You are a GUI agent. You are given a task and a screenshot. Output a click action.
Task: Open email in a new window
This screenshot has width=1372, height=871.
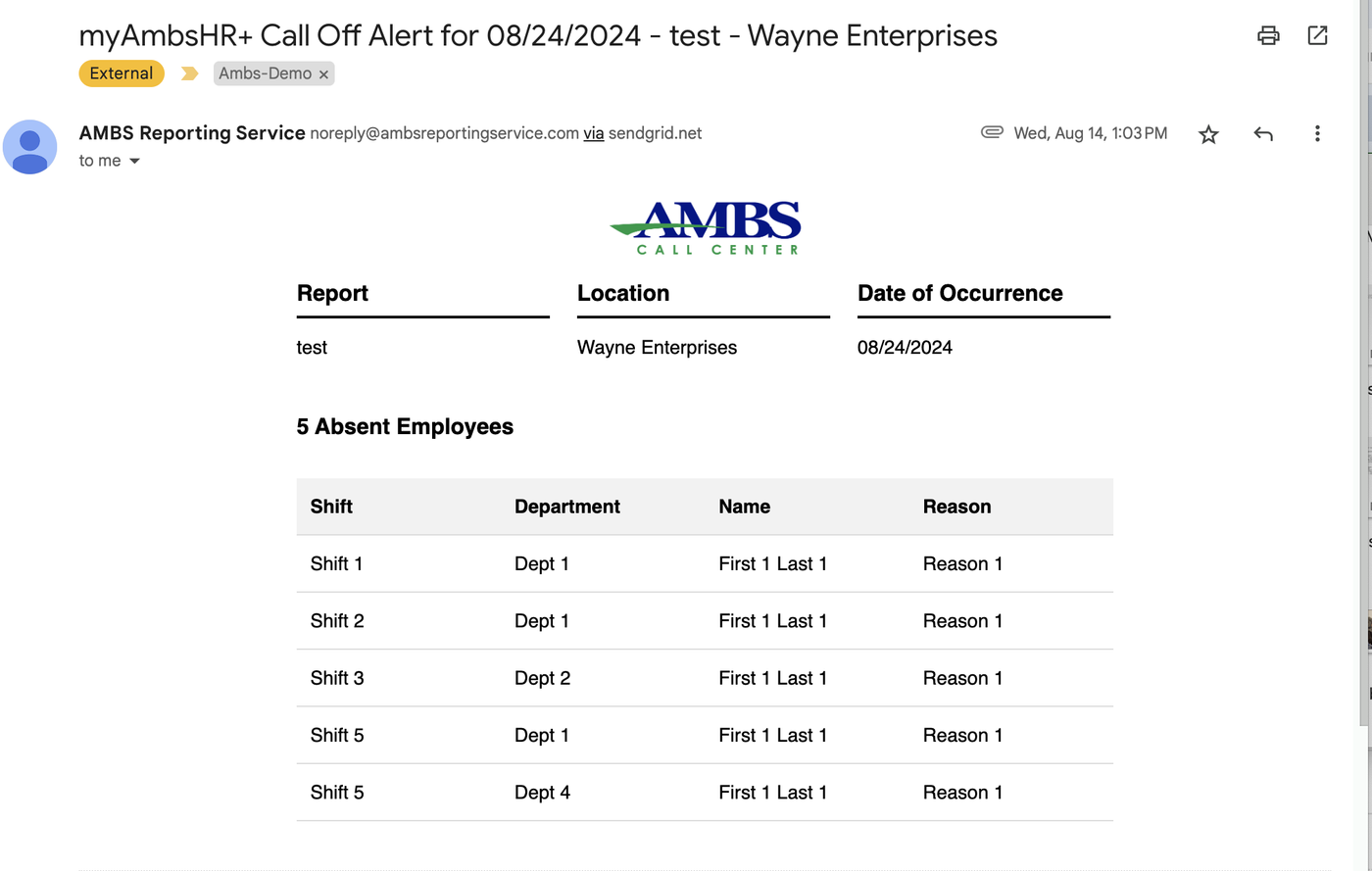(x=1317, y=35)
